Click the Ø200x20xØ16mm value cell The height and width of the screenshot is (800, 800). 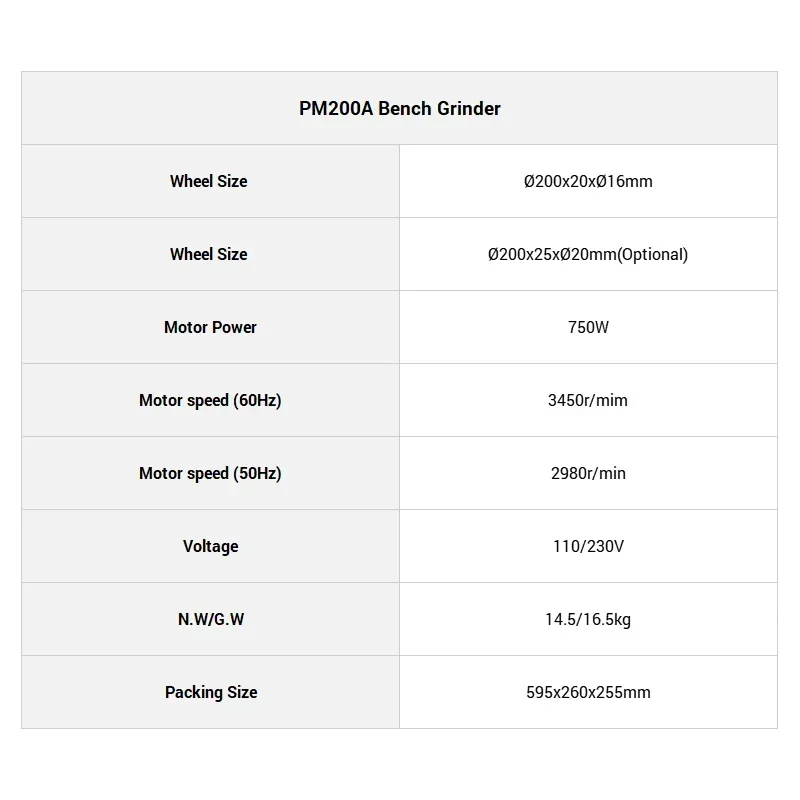(x=588, y=181)
